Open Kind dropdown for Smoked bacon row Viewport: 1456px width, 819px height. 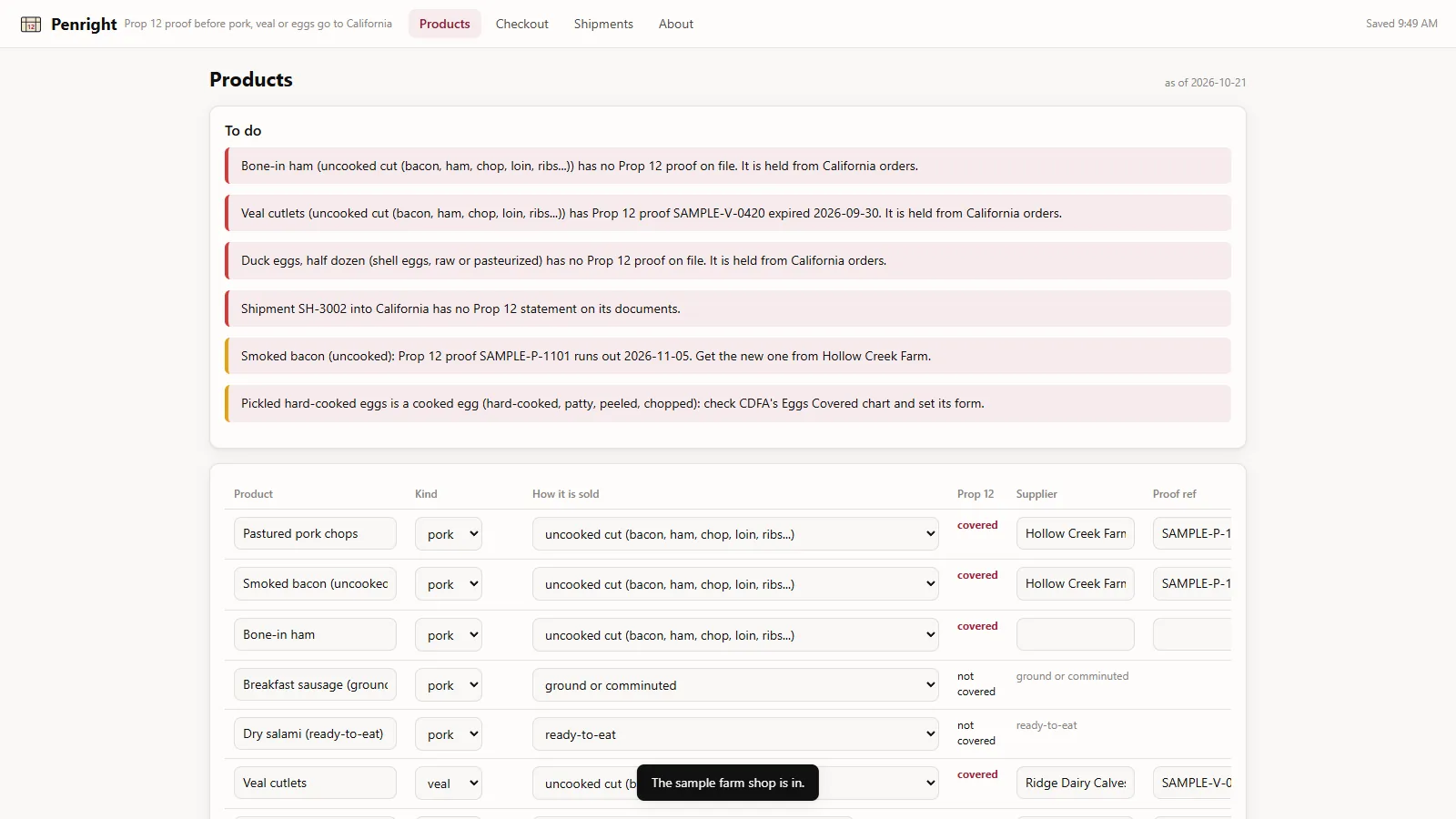(449, 584)
